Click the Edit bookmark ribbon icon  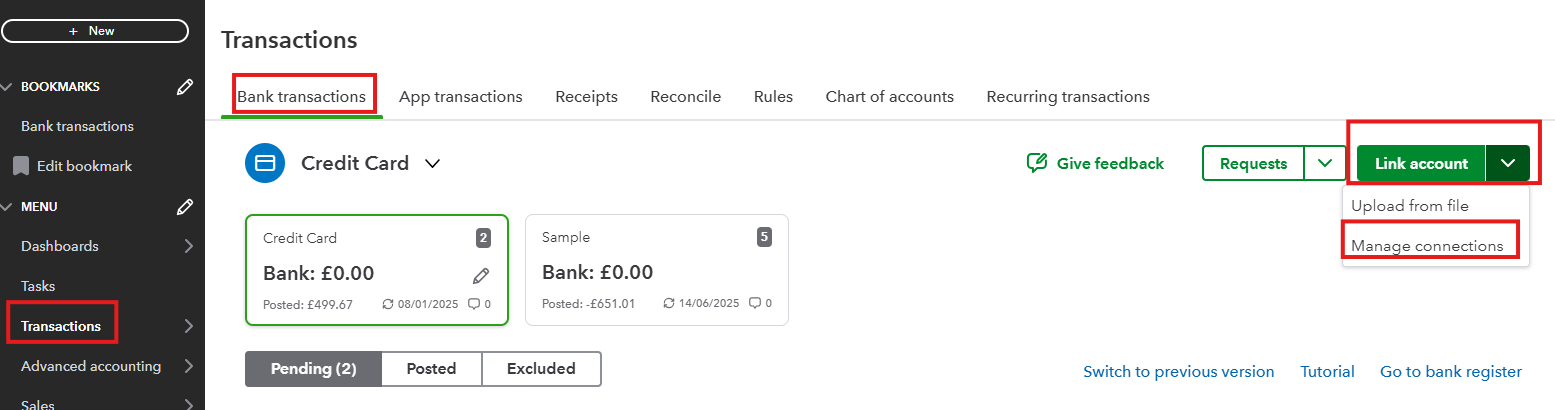[x=20, y=166]
